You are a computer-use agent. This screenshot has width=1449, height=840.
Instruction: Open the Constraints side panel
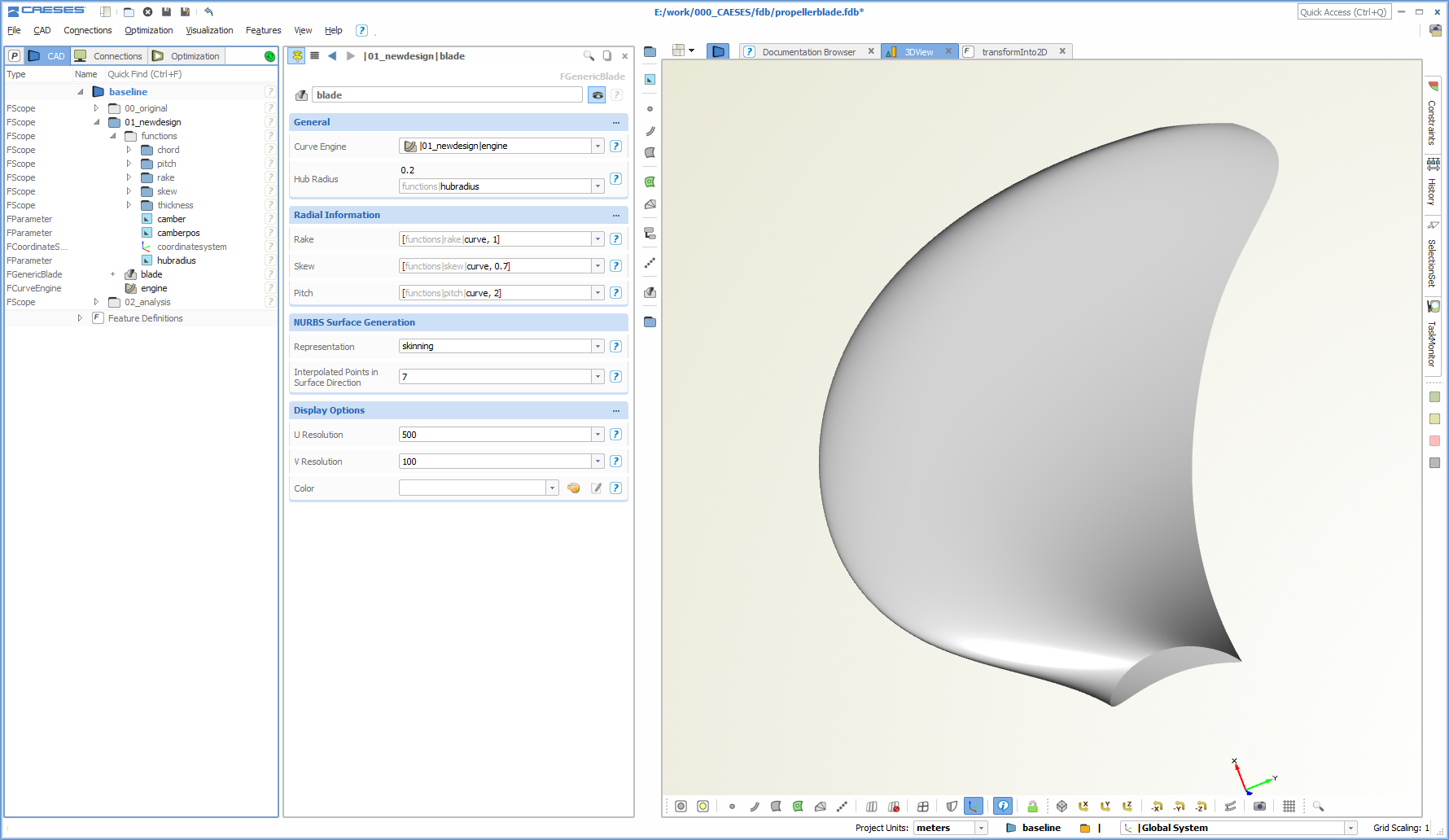(x=1432, y=115)
